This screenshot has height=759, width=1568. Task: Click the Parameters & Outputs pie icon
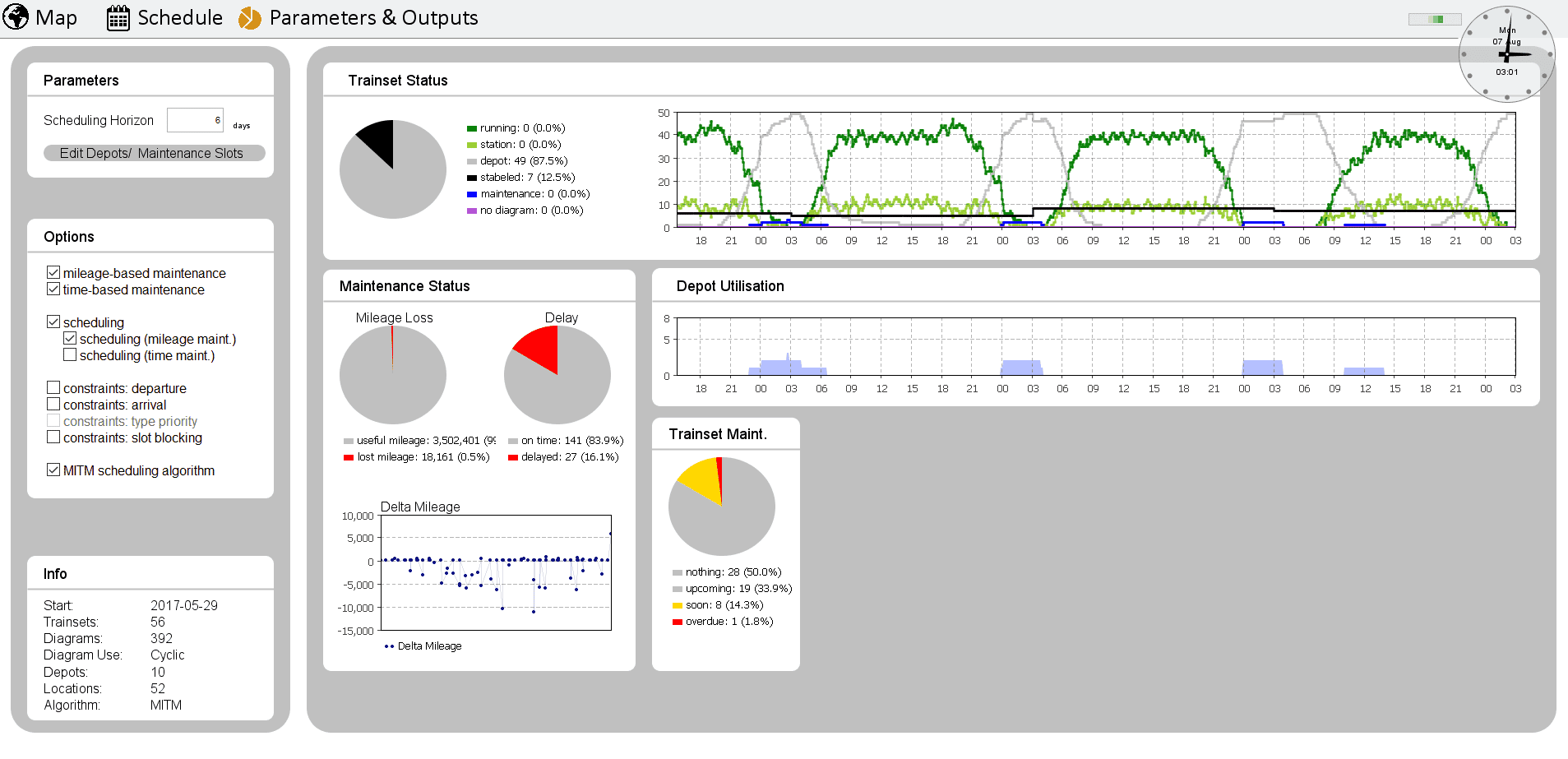[x=250, y=18]
